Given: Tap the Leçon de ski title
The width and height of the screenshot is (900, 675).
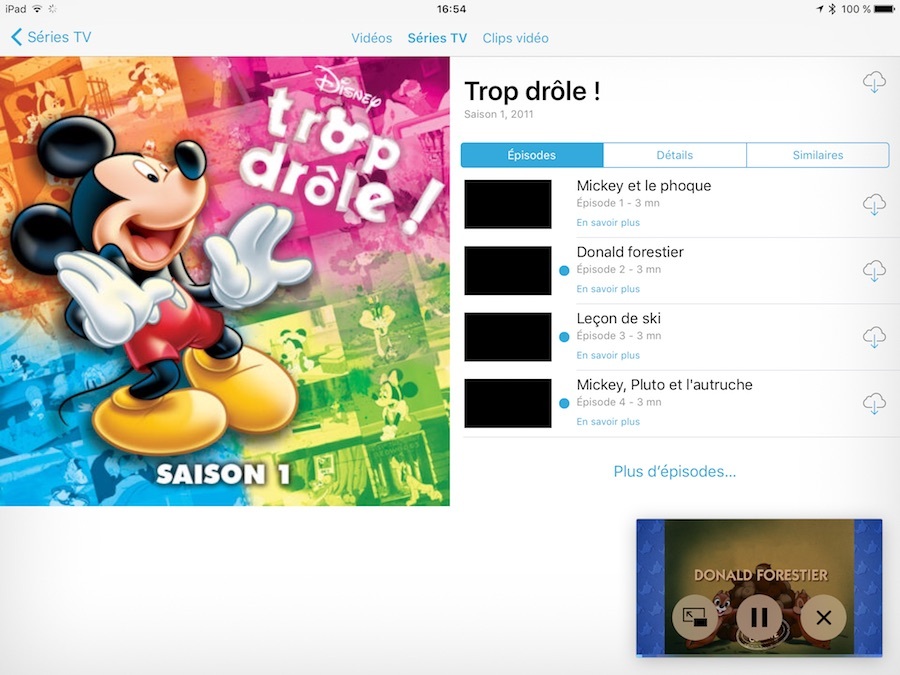Looking at the screenshot, I should tap(619, 319).
